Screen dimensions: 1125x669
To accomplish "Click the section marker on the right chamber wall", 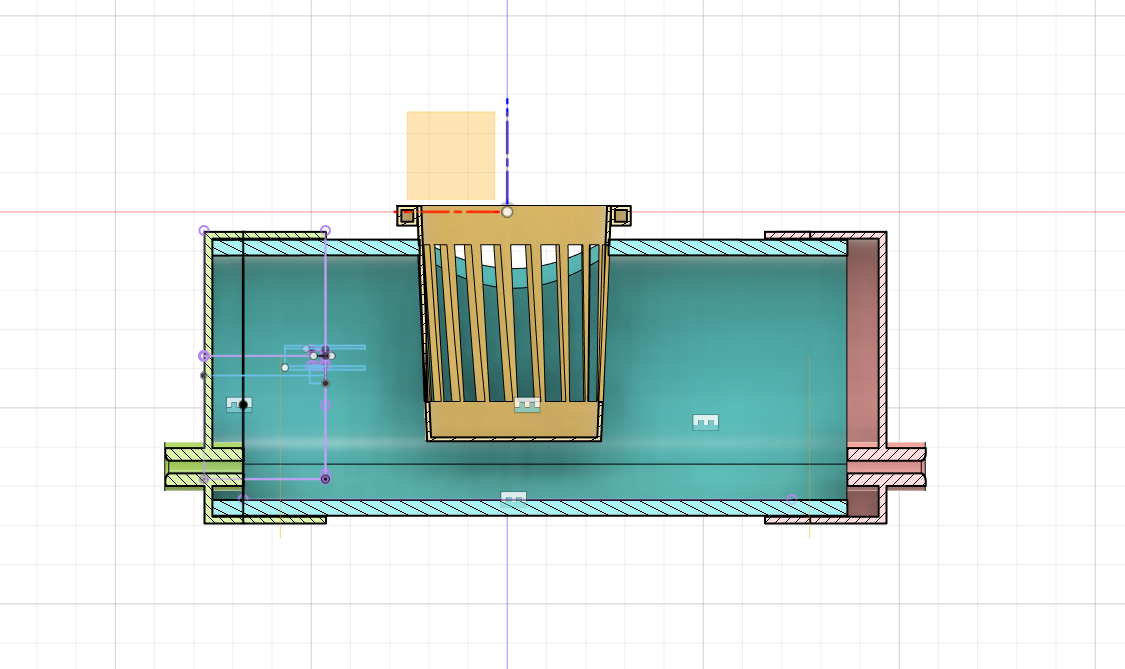I will click(705, 421).
